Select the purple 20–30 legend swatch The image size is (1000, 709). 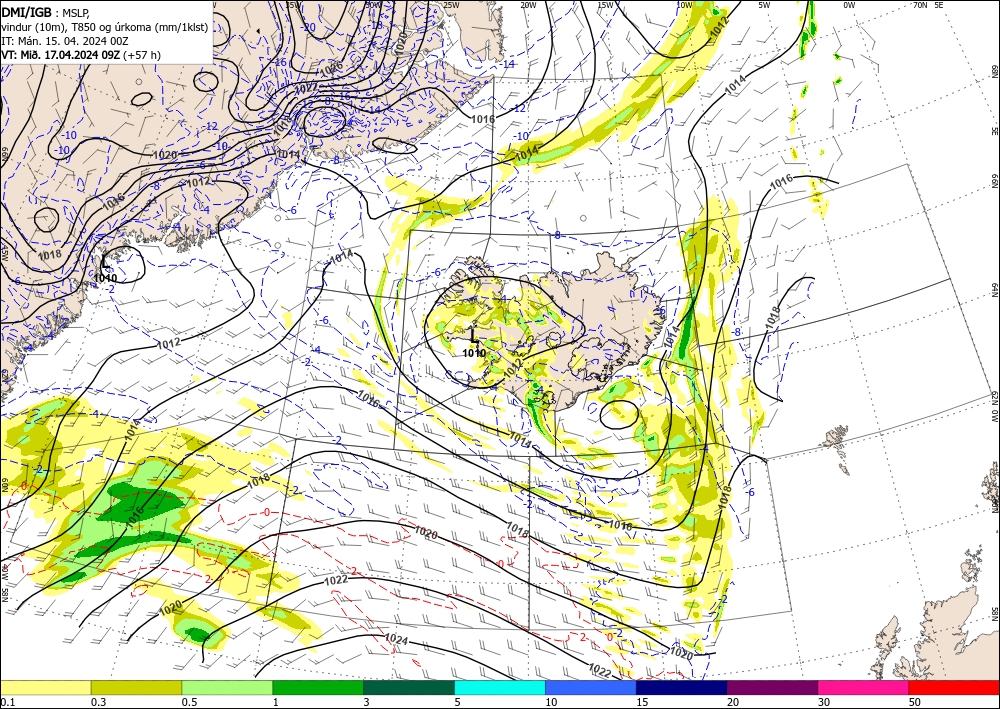click(772, 687)
